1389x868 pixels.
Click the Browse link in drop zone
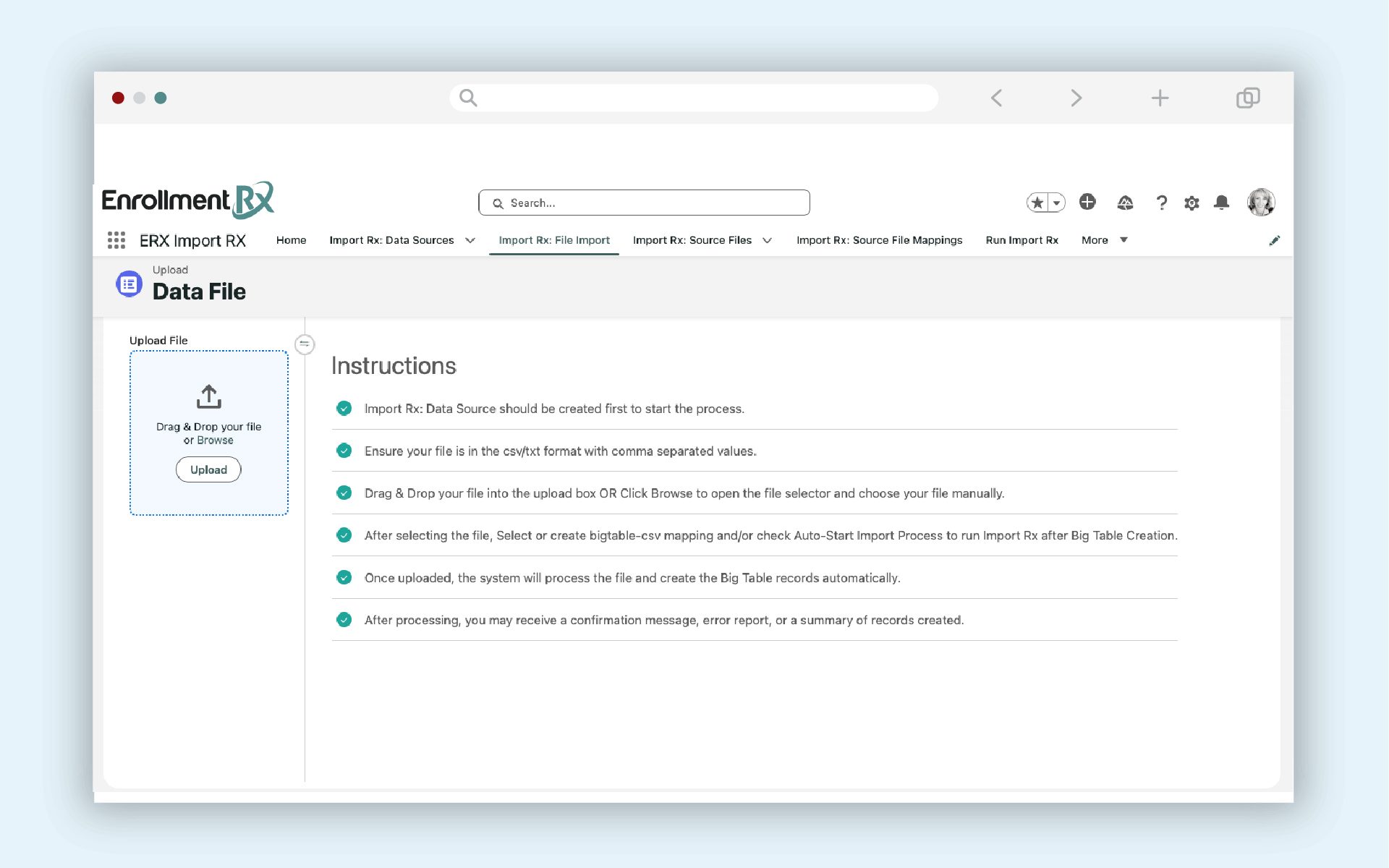pos(215,440)
